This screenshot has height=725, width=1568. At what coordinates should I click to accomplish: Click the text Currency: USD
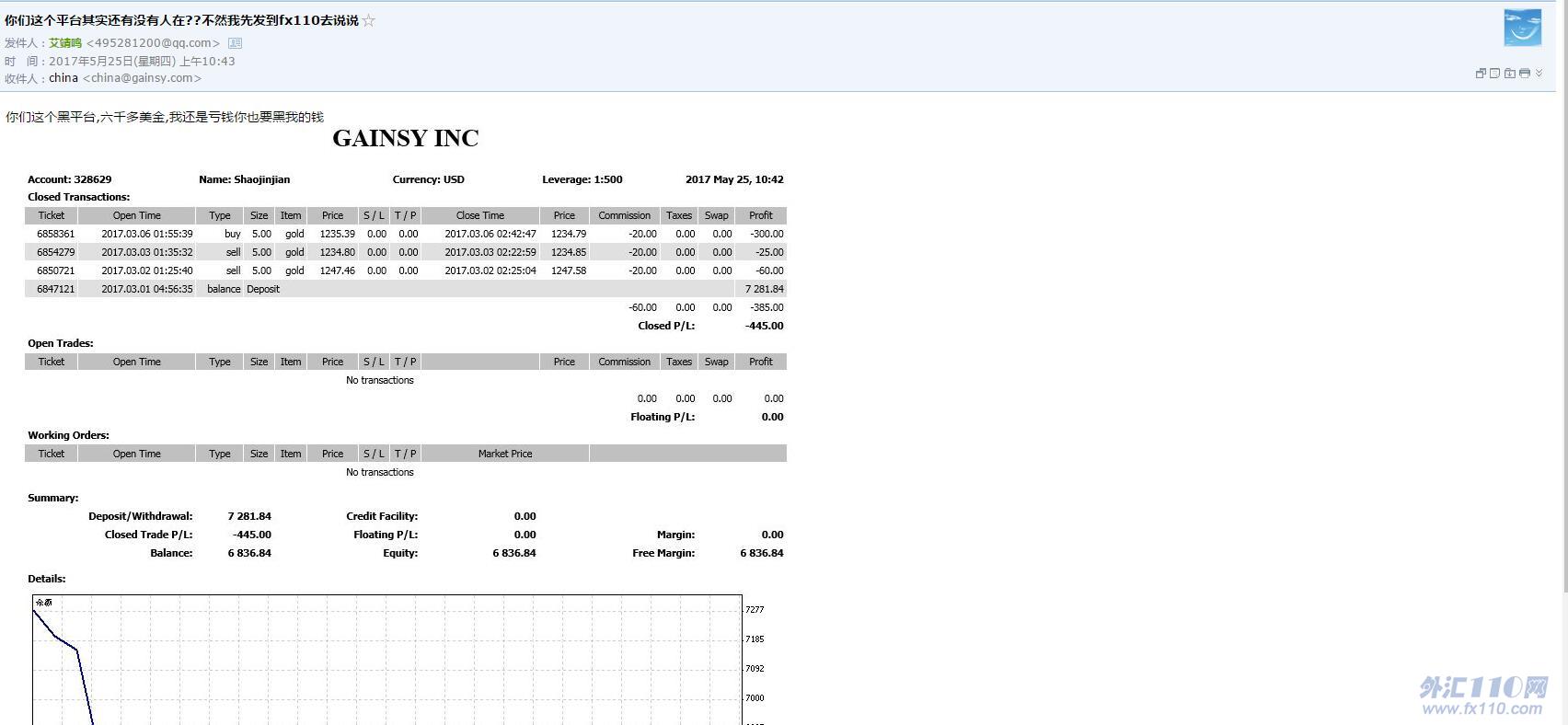tap(429, 179)
